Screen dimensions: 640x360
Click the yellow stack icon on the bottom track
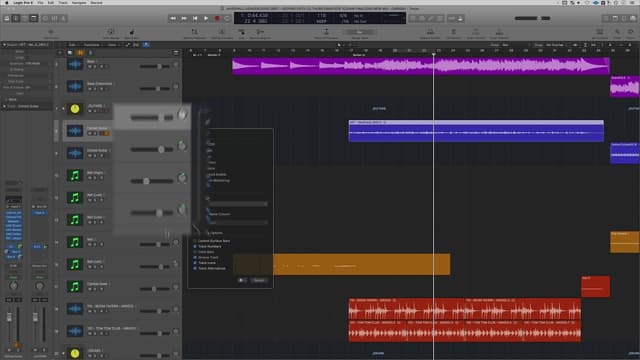pyautogui.click(x=75, y=353)
